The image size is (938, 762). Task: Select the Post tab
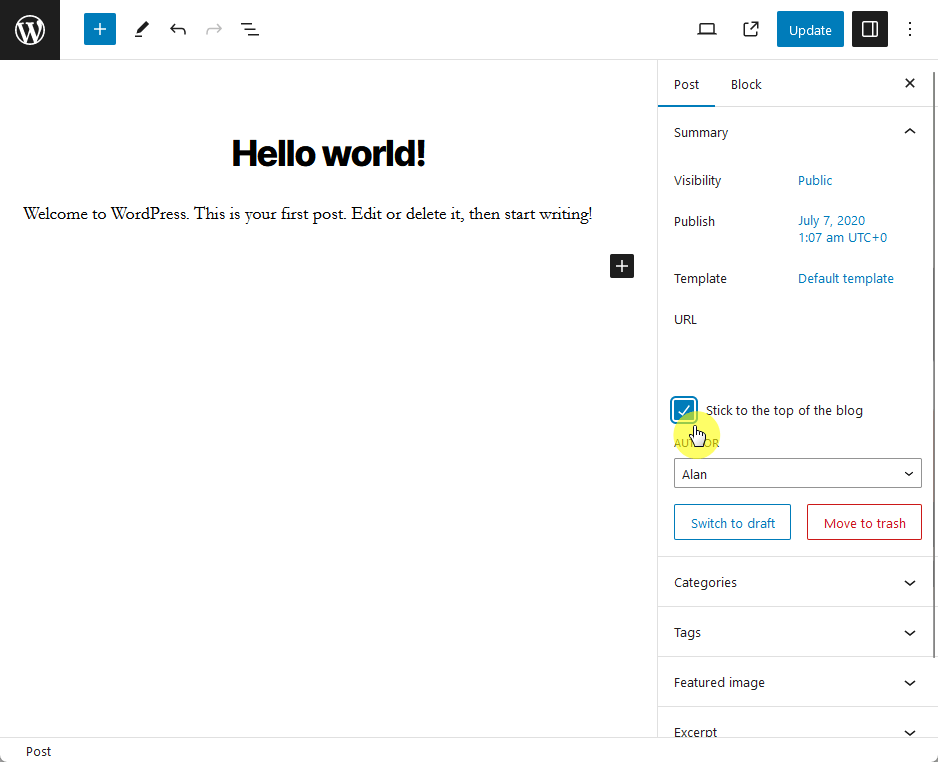[x=686, y=84]
